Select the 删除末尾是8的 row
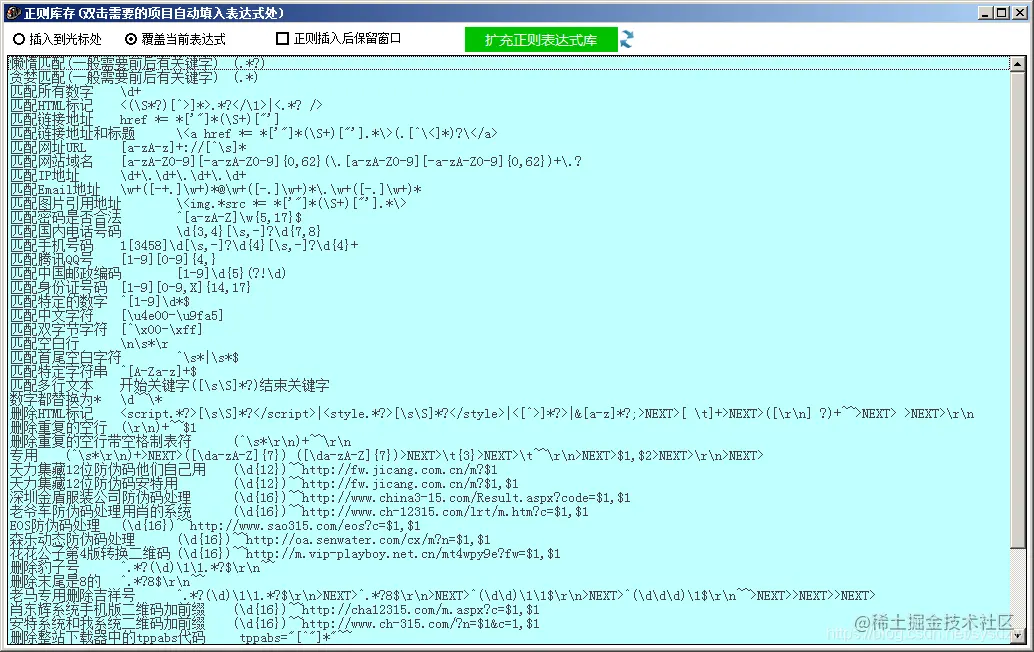Image resolution: width=1034 pixels, height=652 pixels. [508, 581]
